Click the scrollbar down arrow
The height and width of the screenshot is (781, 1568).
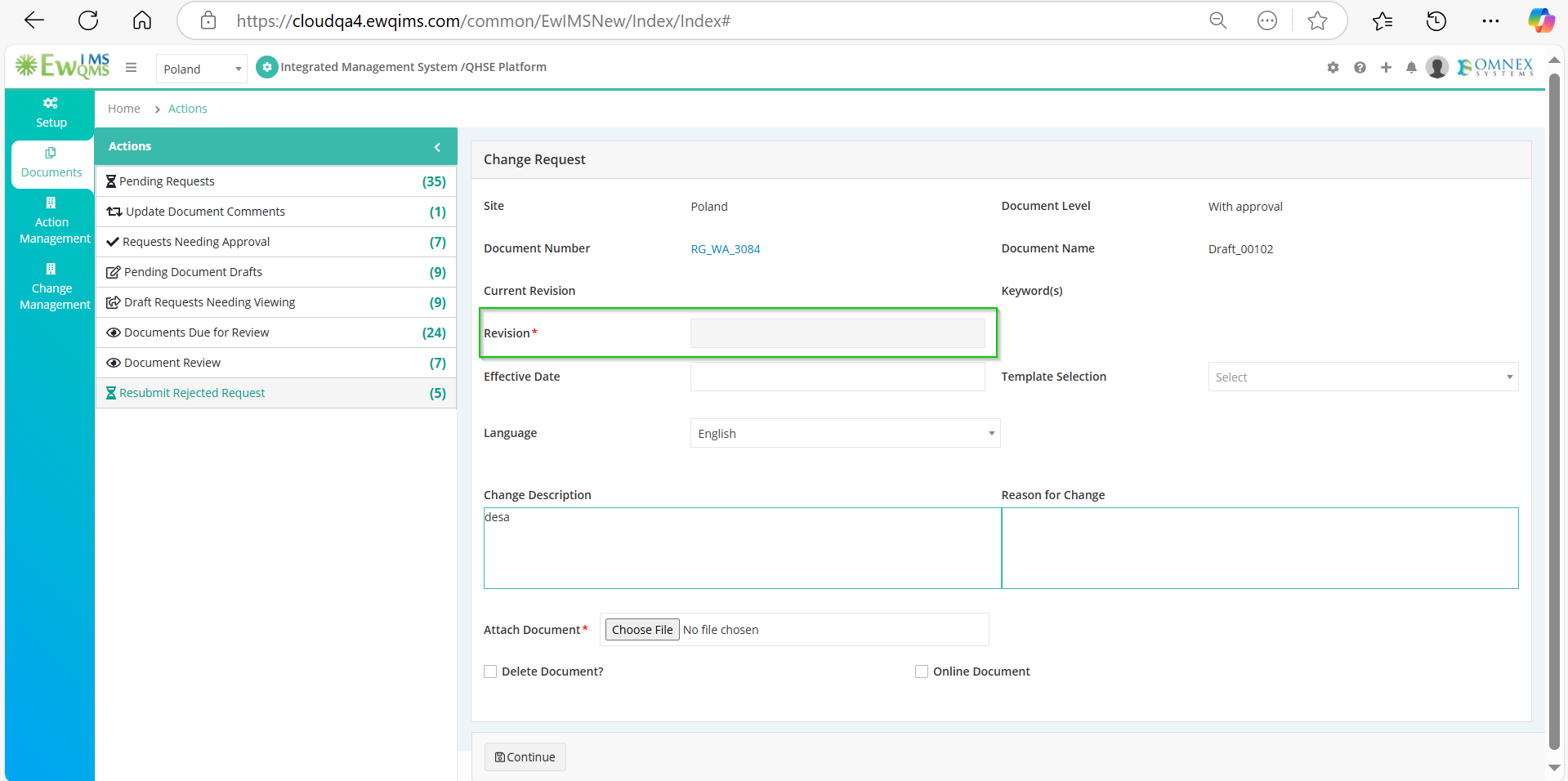1555,767
